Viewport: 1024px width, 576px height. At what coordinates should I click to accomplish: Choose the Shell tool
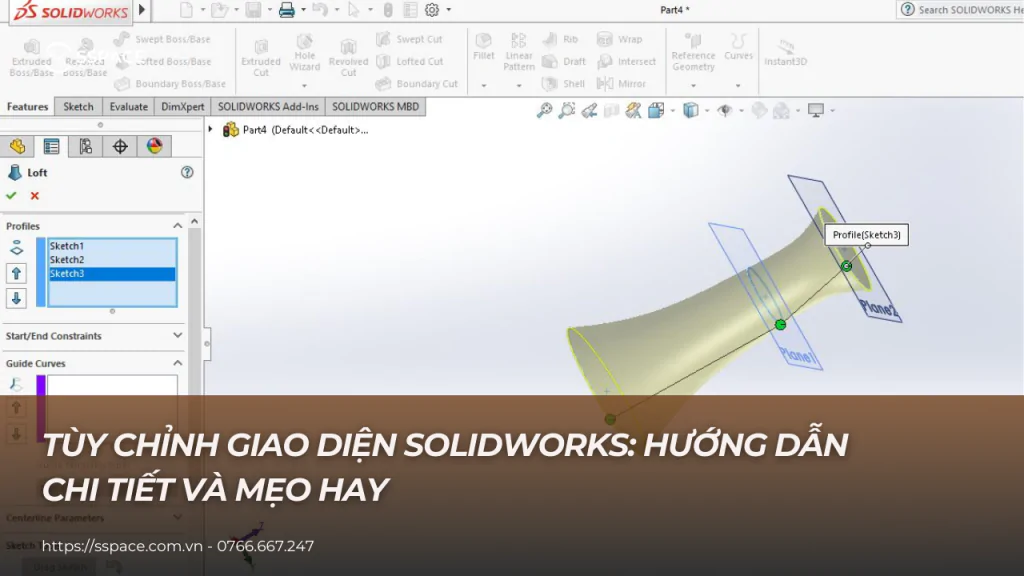(563, 84)
